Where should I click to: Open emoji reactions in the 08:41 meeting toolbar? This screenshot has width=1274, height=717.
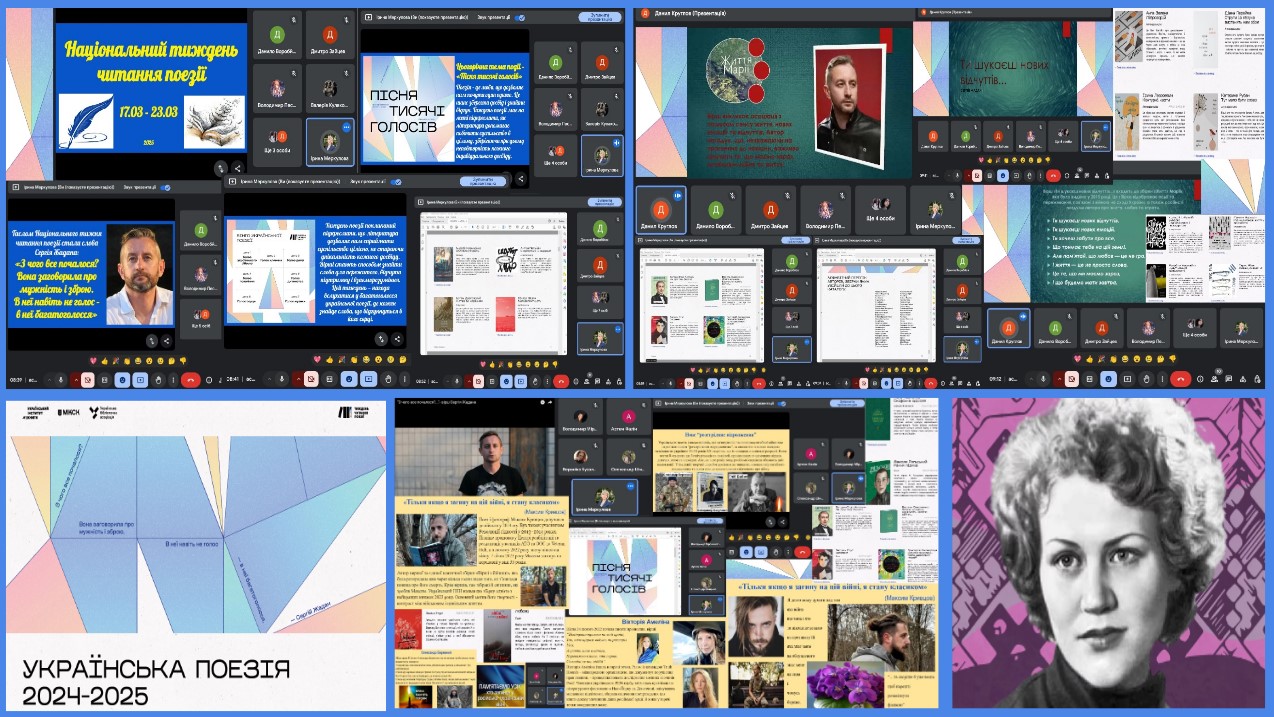(349, 380)
